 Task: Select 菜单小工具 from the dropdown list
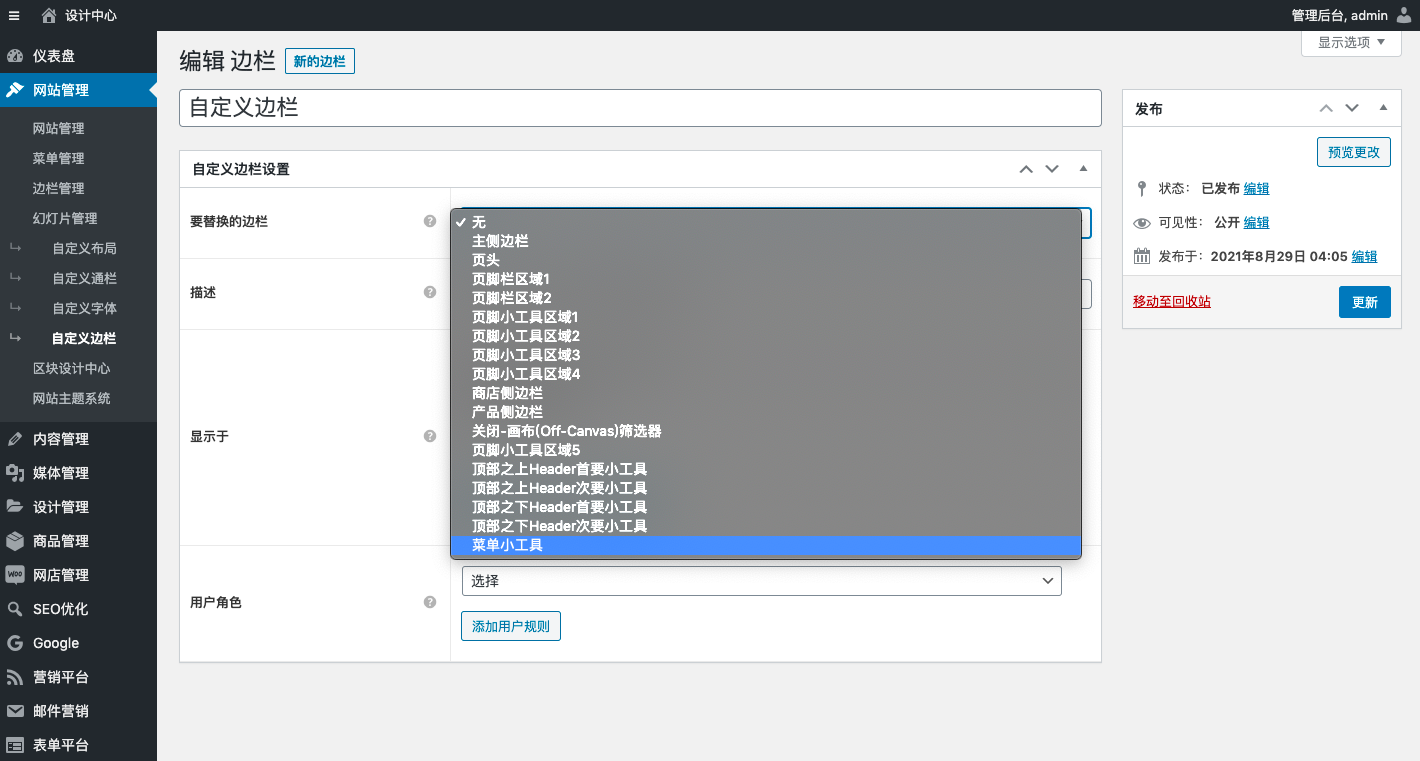[x=507, y=545]
